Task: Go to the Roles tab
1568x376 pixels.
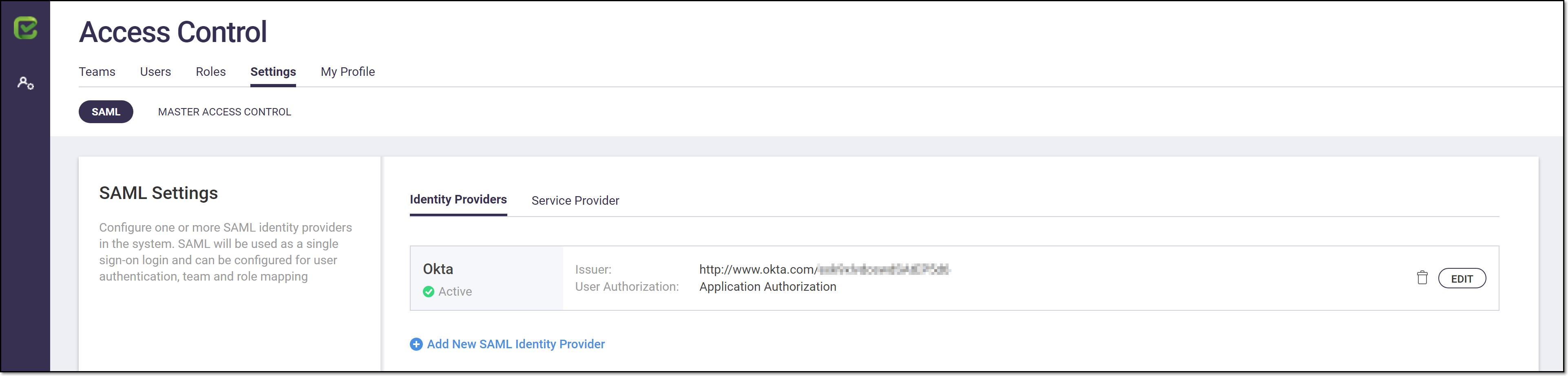Action: pos(210,72)
